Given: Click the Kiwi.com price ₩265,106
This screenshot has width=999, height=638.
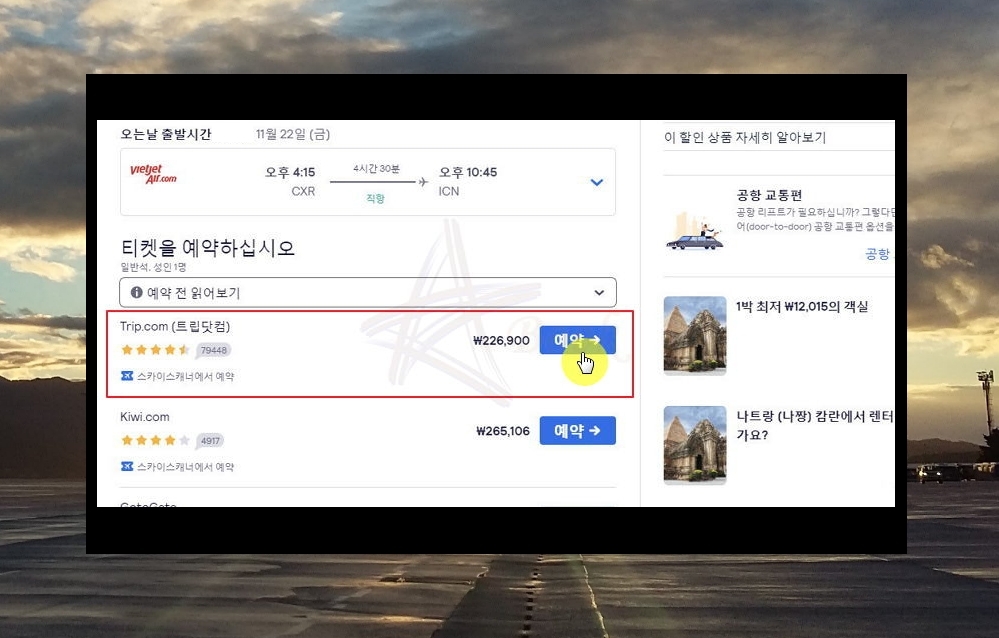Looking at the screenshot, I should coord(503,431).
